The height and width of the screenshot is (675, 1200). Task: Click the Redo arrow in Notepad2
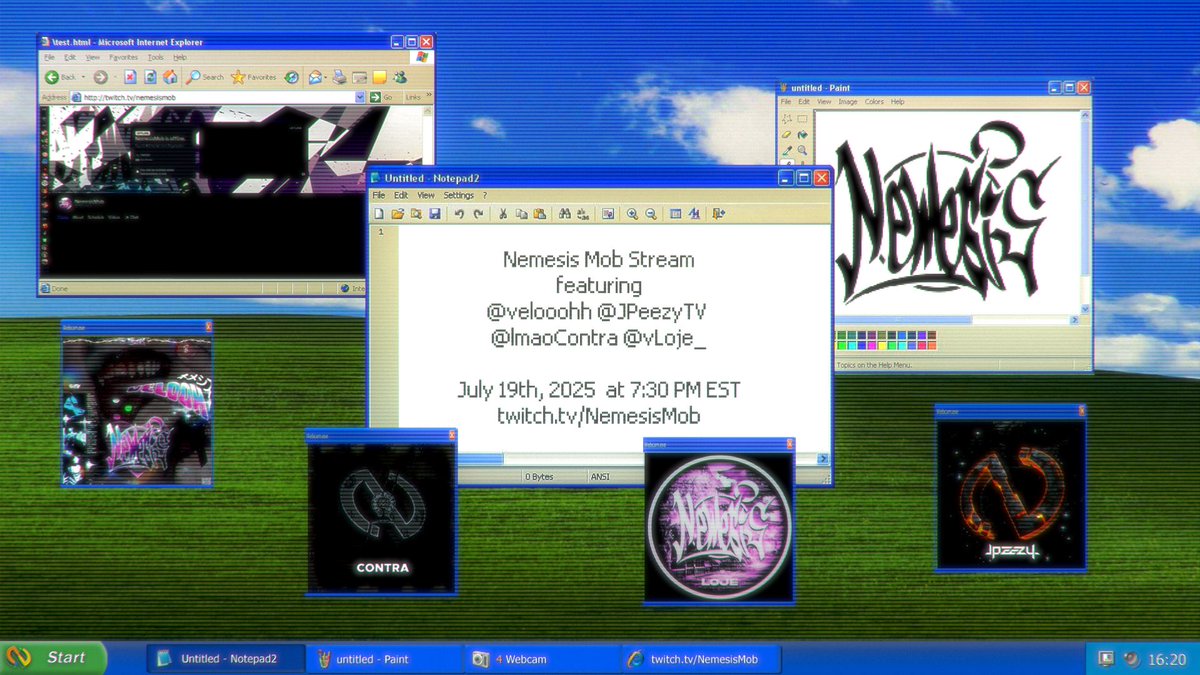pyautogui.click(x=478, y=213)
